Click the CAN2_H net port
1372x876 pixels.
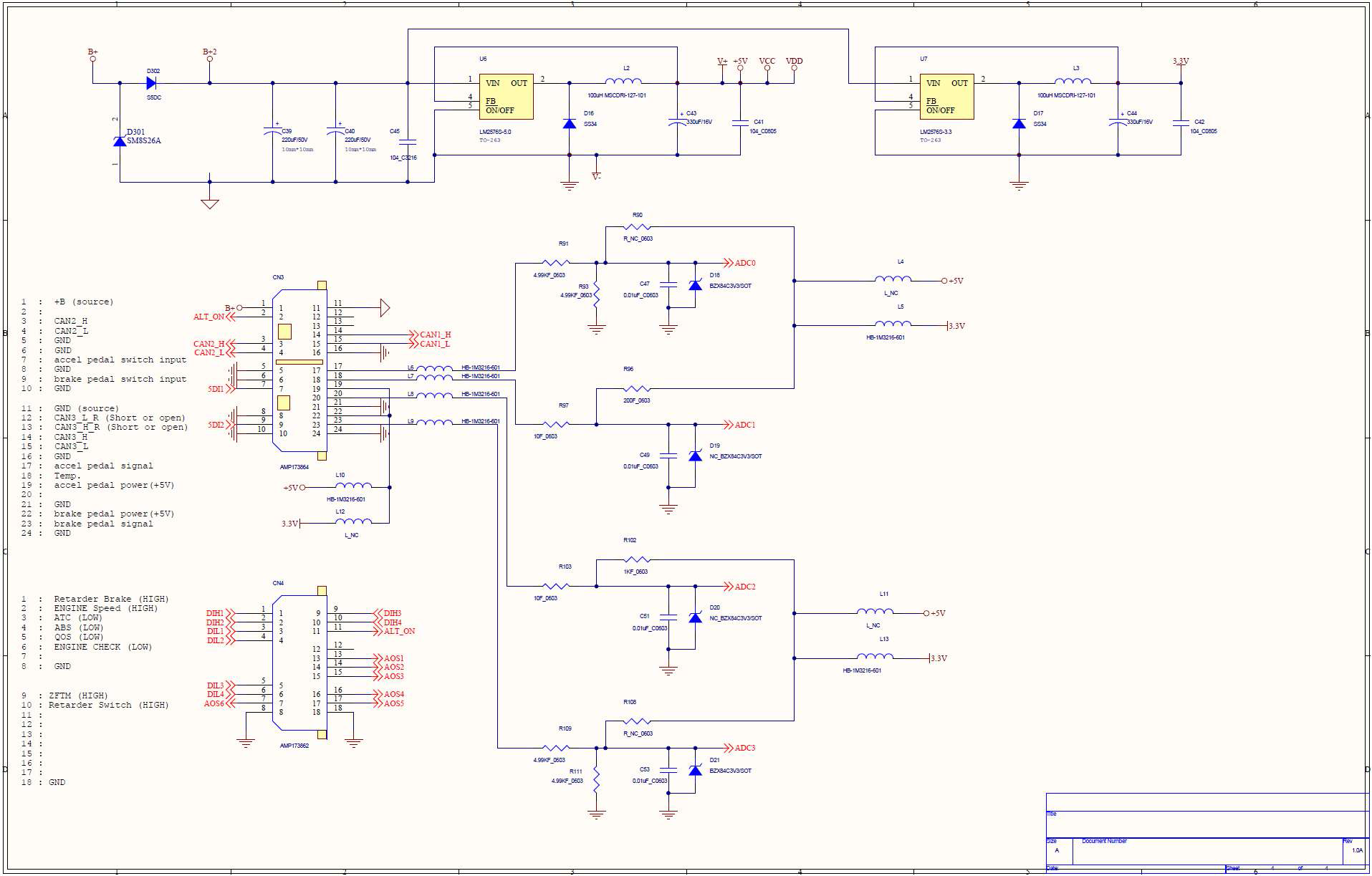pyautogui.click(x=214, y=344)
